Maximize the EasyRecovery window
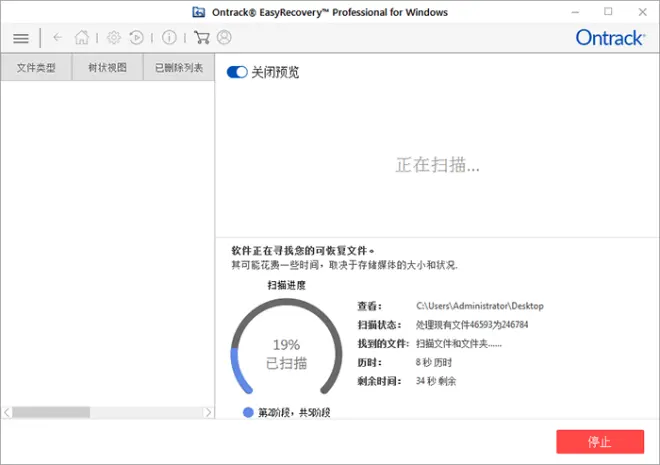660x465 pixels. (608, 12)
